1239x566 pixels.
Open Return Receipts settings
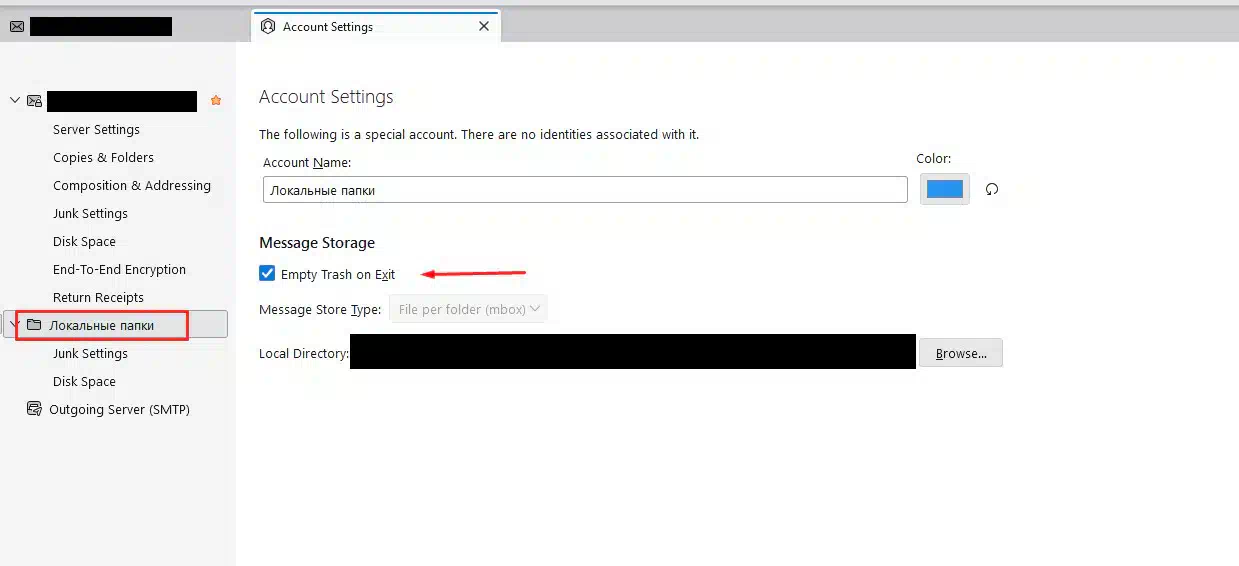click(98, 298)
